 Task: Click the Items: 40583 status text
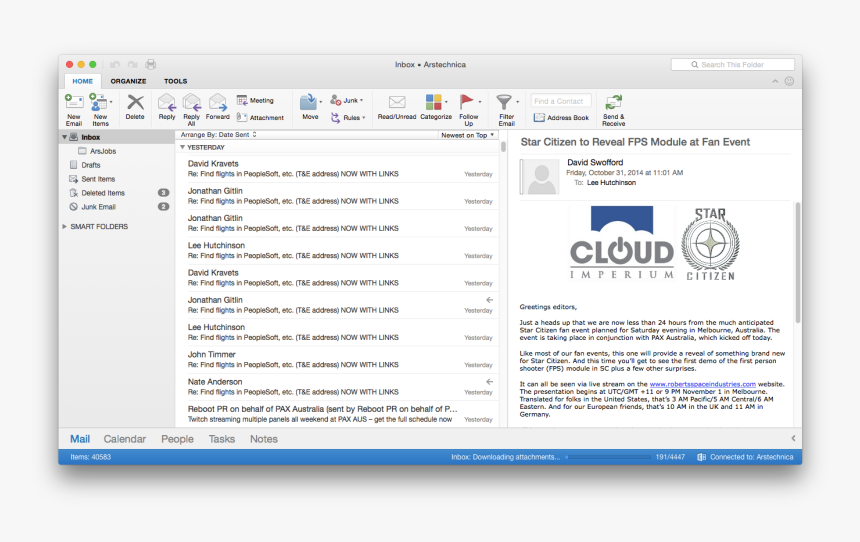pos(90,457)
